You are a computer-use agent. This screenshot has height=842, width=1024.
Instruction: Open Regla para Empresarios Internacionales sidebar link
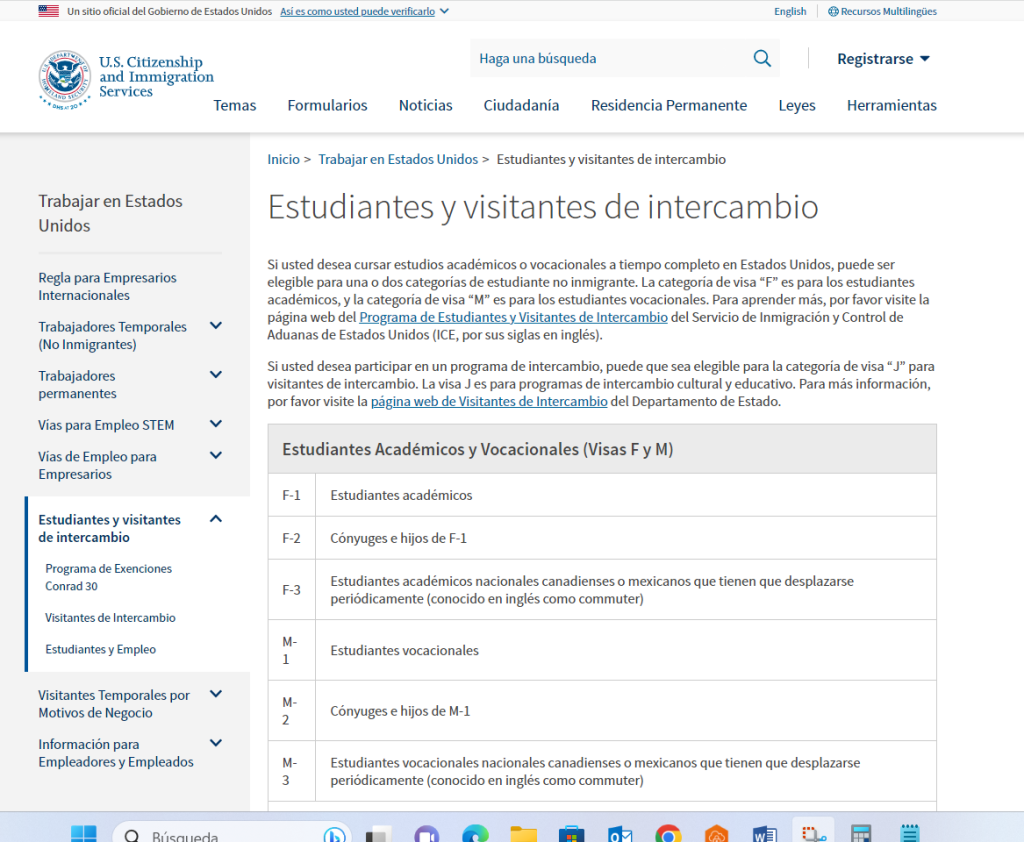[x=107, y=286]
